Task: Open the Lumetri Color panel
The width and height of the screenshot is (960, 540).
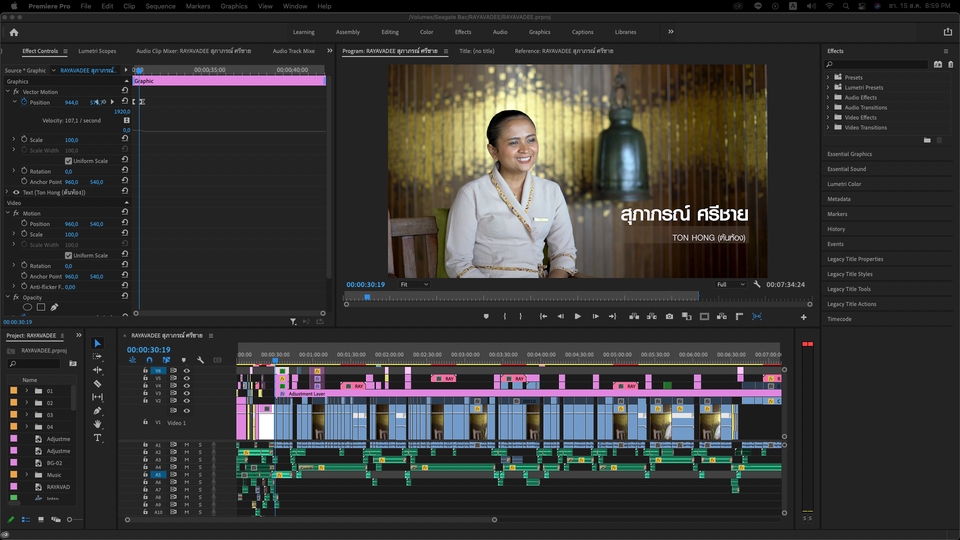Action: click(x=844, y=184)
